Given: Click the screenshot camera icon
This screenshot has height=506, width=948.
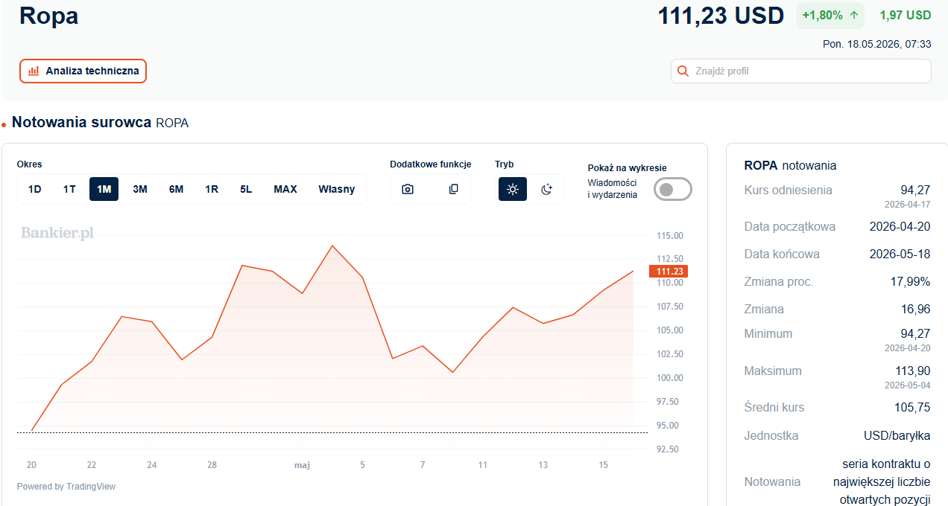Looking at the screenshot, I should (407, 189).
